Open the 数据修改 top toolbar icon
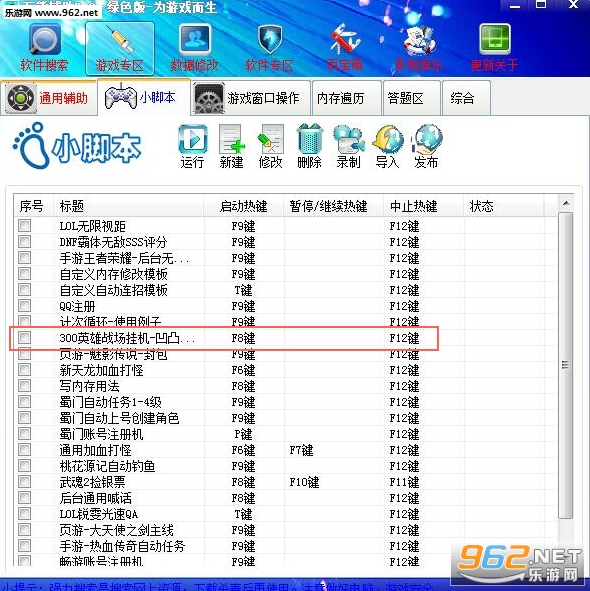590x591 pixels. 195,39
